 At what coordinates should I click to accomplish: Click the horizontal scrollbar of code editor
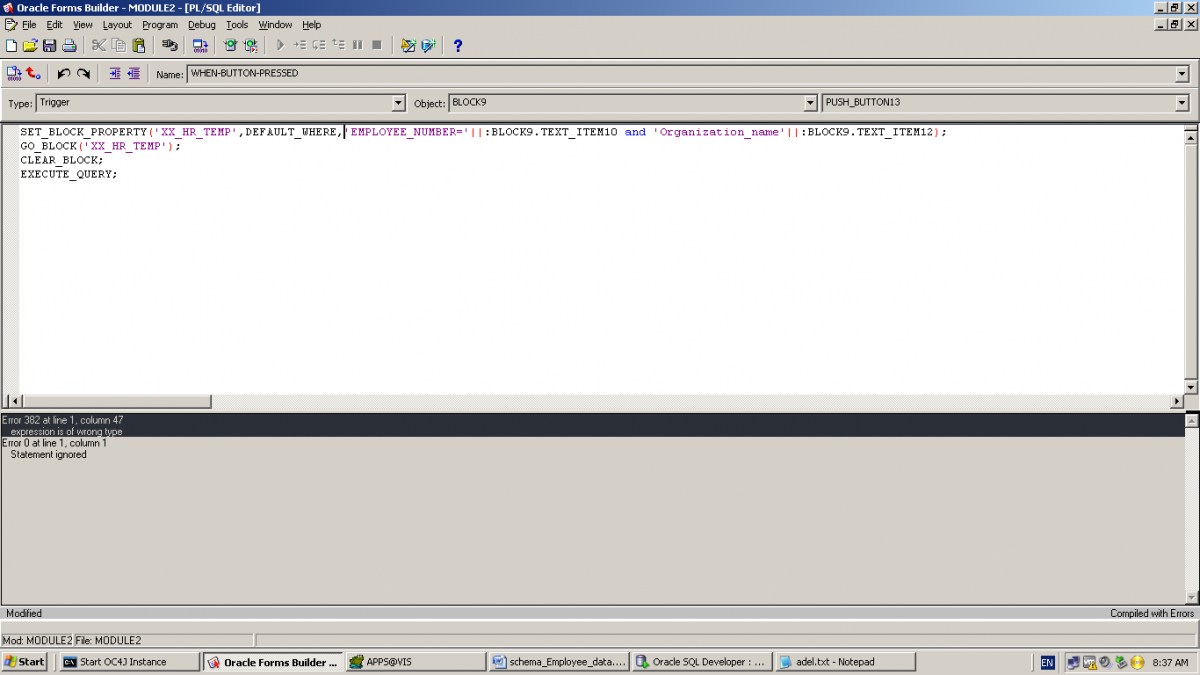pyautogui.click(x=600, y=401)
